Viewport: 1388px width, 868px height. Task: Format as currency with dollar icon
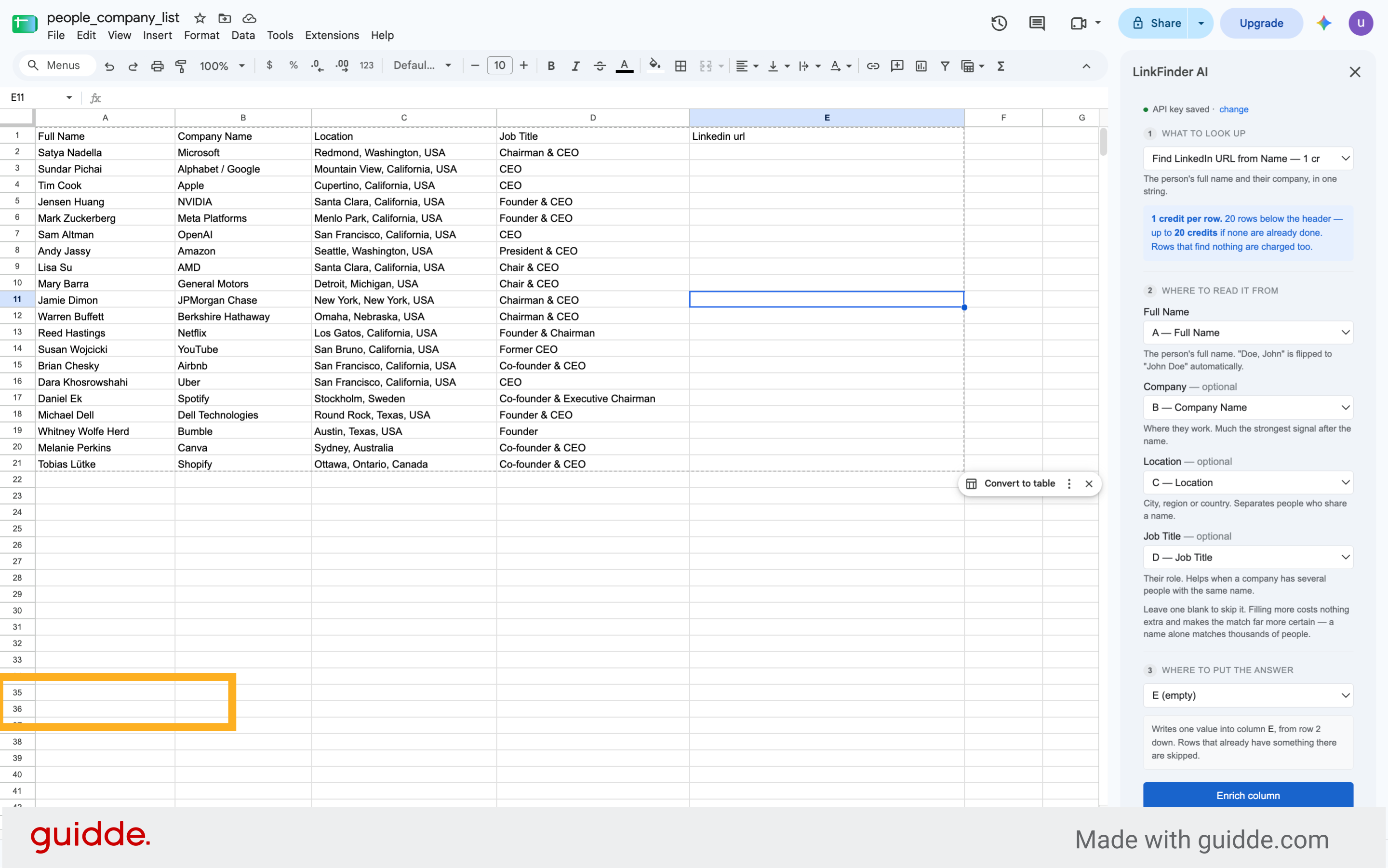click(x=269, y=66)
